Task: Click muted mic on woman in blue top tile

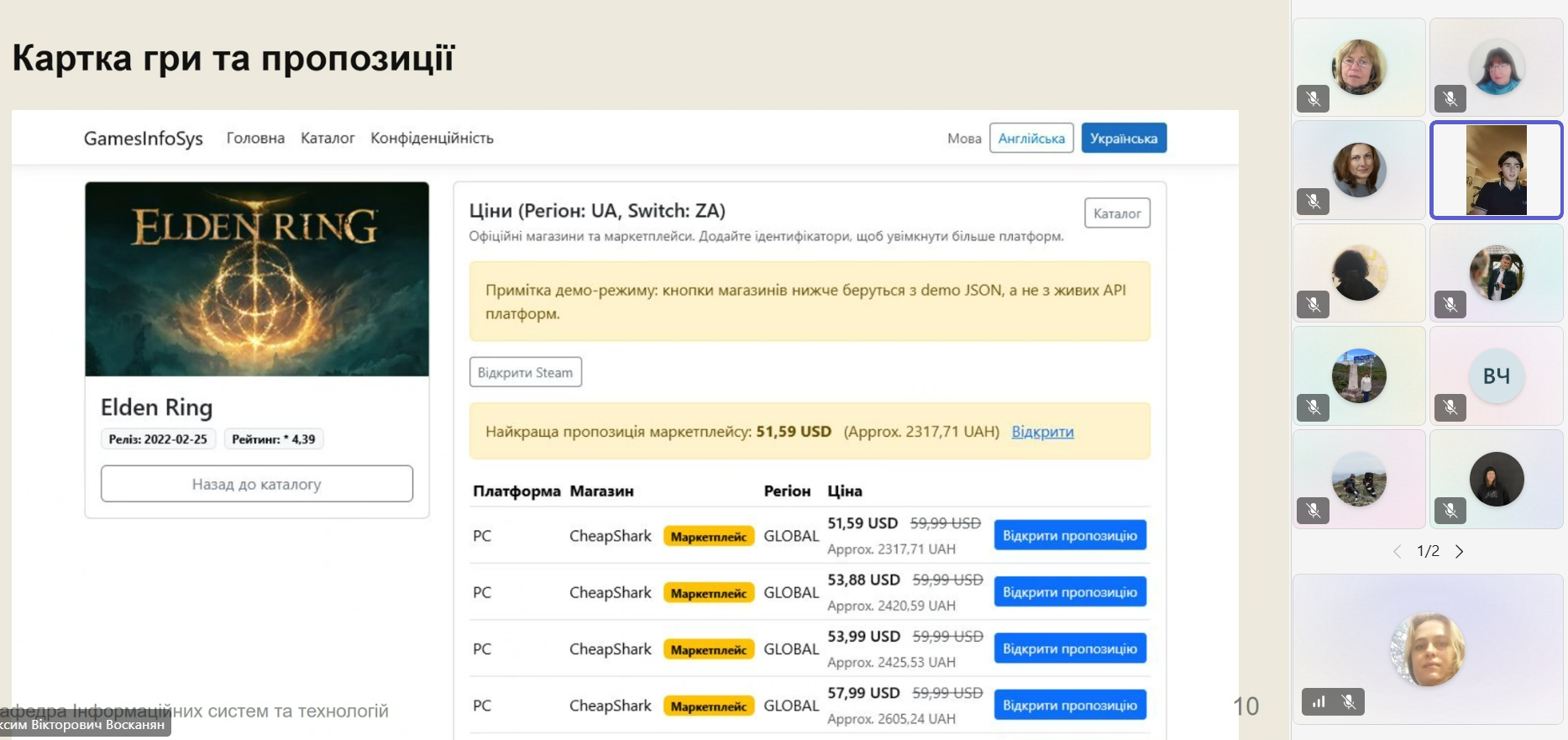Action: click(1450, 99)
